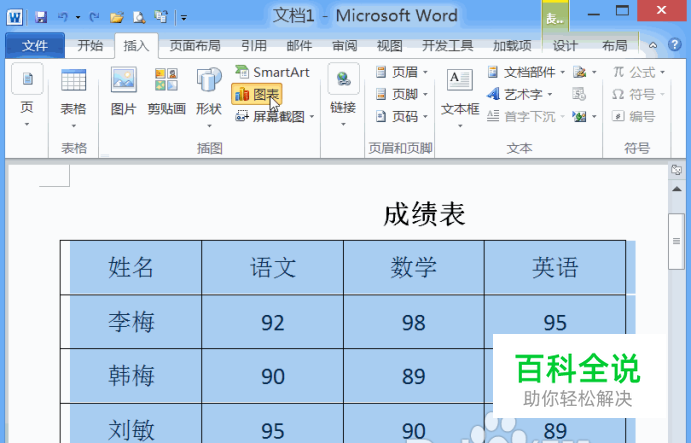
Task: Toggle the ruler icon above the scrollbar
Action: point(676,170)
